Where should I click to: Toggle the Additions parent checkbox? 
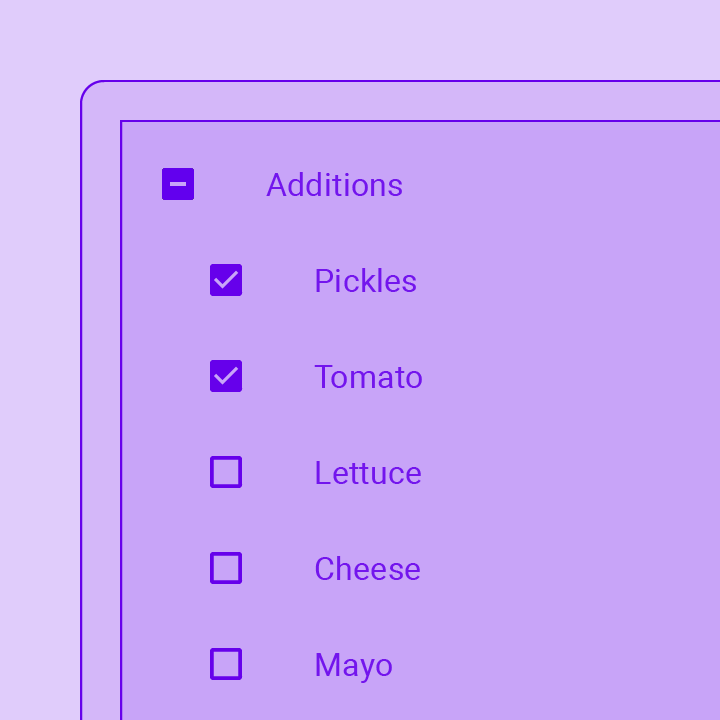[178, 184]
